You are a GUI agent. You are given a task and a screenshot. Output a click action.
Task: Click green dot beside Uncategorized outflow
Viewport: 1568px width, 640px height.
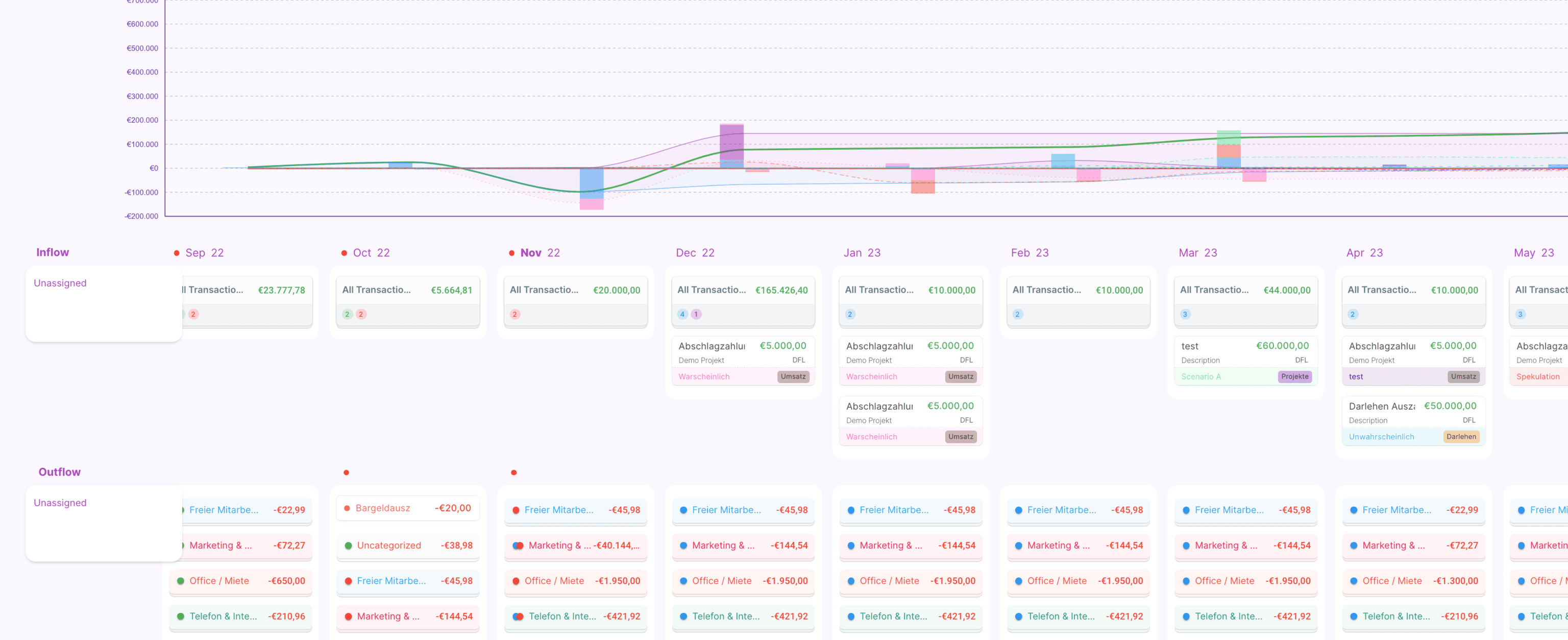coord(348,546)
